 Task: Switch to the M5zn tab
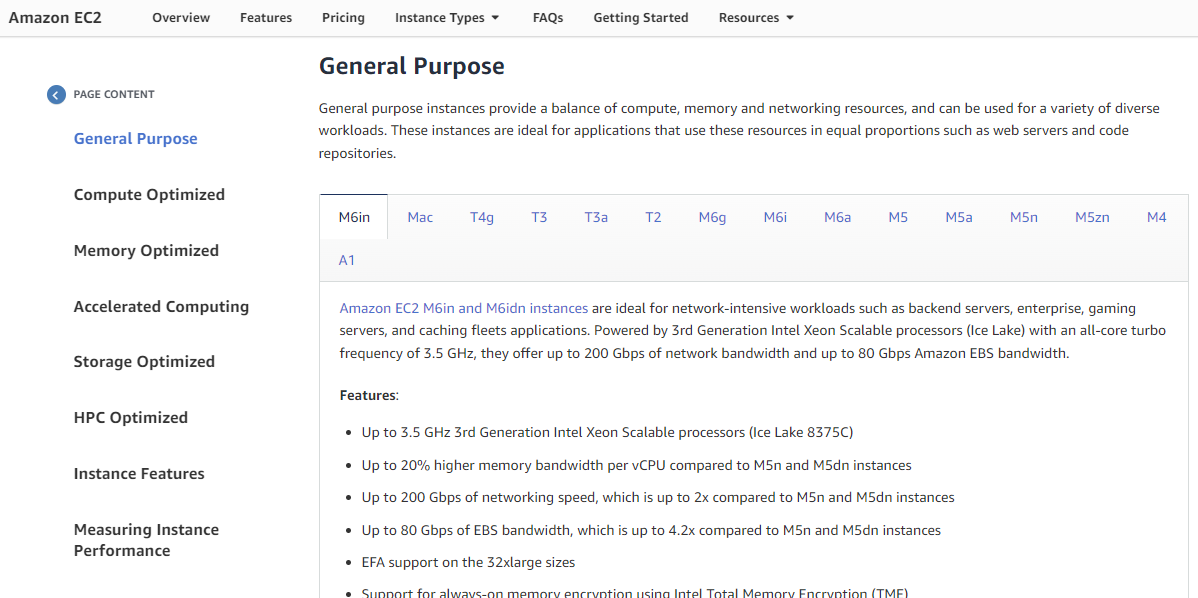[x=1092, y=218]
